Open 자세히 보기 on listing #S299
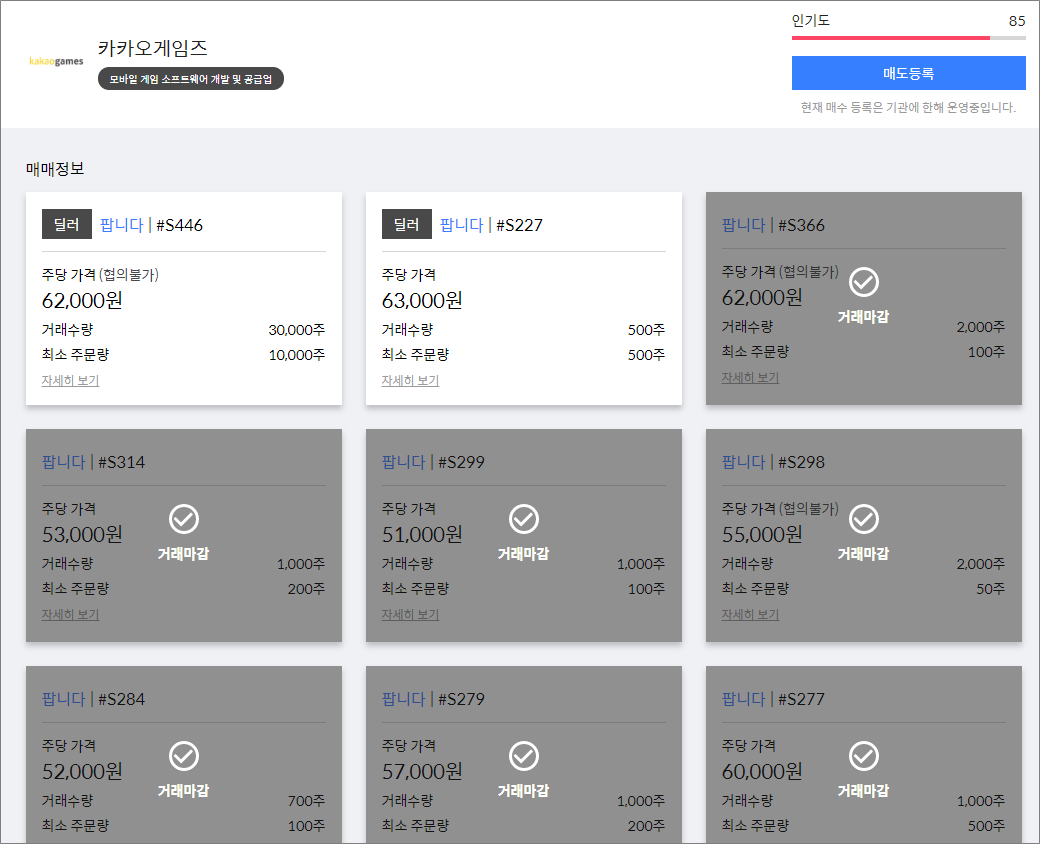 pos(411,615)
